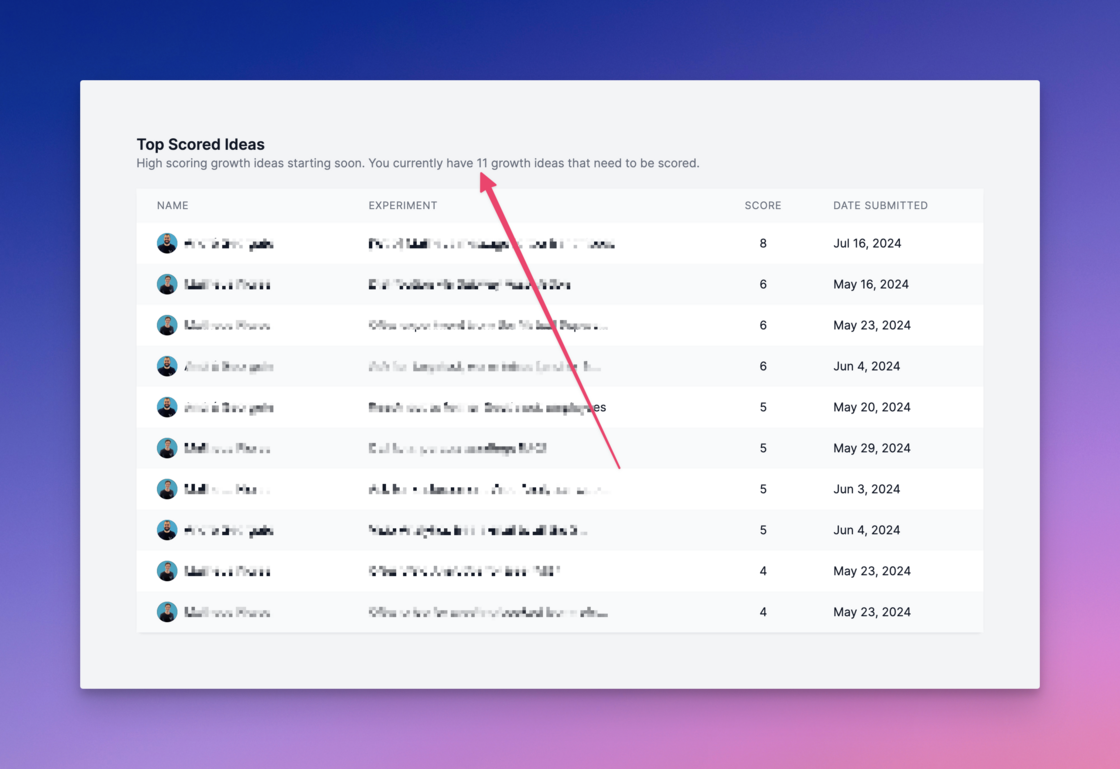Sort by the NAME column header
This screenshot has width=1120, height=769.
172,206
